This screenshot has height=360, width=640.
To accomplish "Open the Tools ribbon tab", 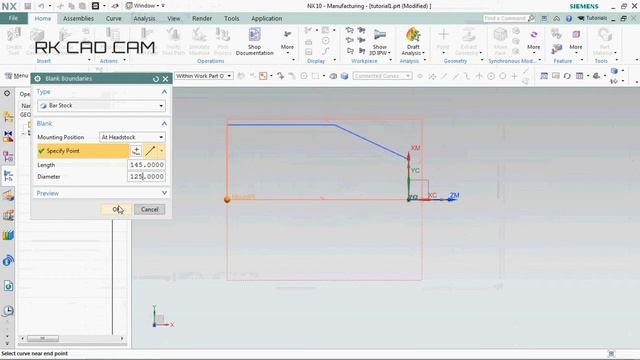I will pos(231,18).
